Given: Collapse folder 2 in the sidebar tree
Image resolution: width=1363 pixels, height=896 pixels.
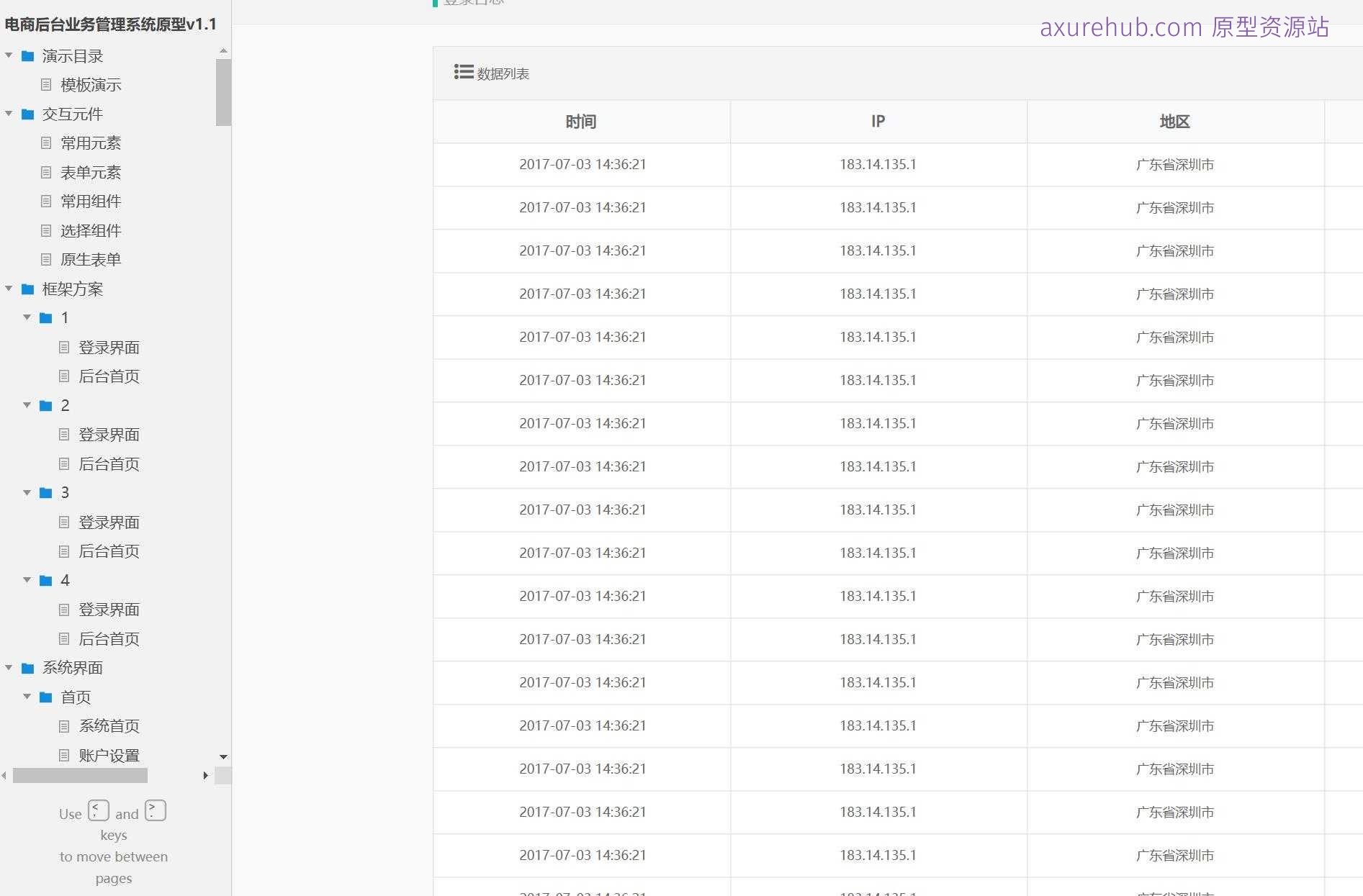Looking at the screenshot, I should [x=27, y=405].
